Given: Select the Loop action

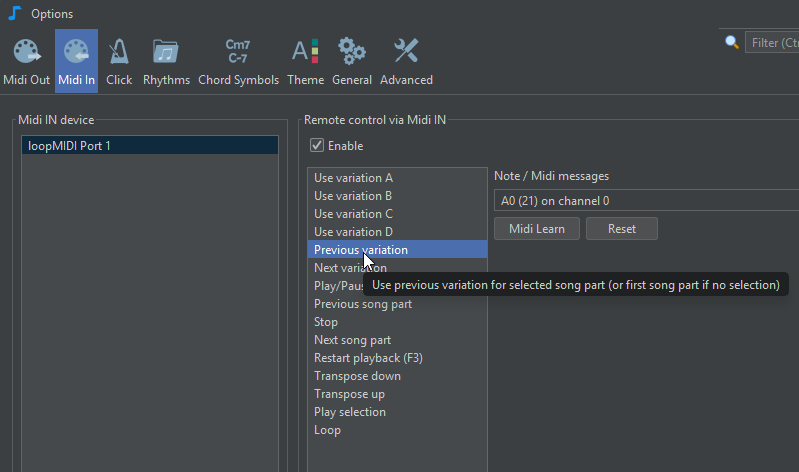Looking at the screenshot, I should point(327,430).
